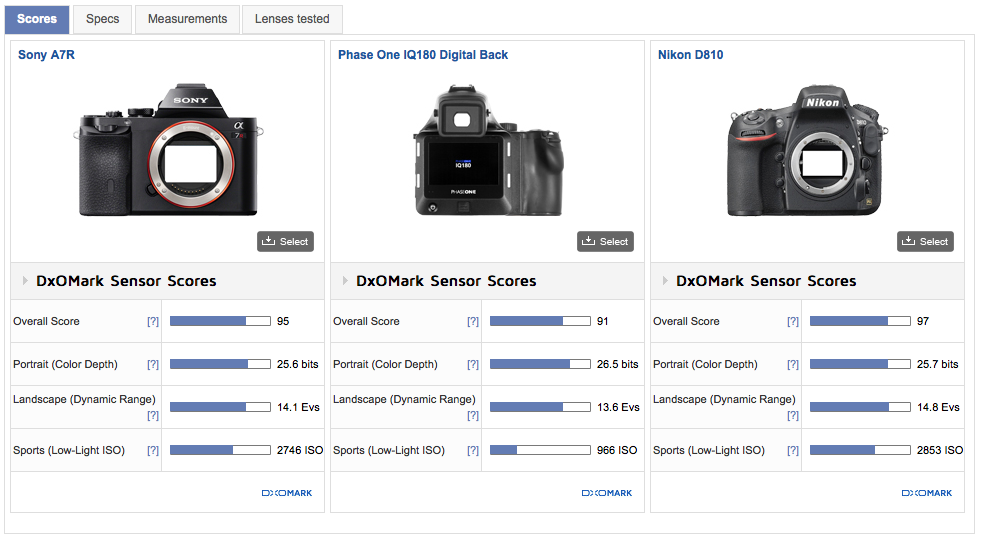
Task: Show help for Nikon D810 Sports Low-Light ISO
Action: pyautogui.click(x=793, y=450)
